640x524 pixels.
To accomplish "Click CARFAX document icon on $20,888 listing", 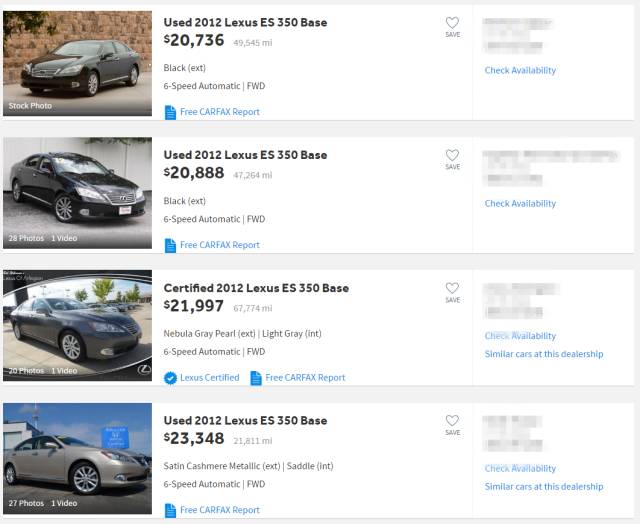I will (170, 245).
